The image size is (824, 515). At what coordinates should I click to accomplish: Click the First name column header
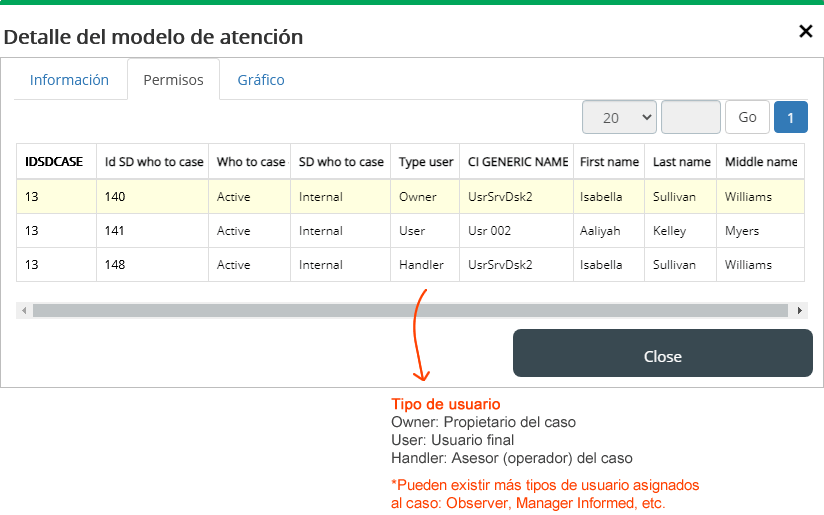[609, 162]
